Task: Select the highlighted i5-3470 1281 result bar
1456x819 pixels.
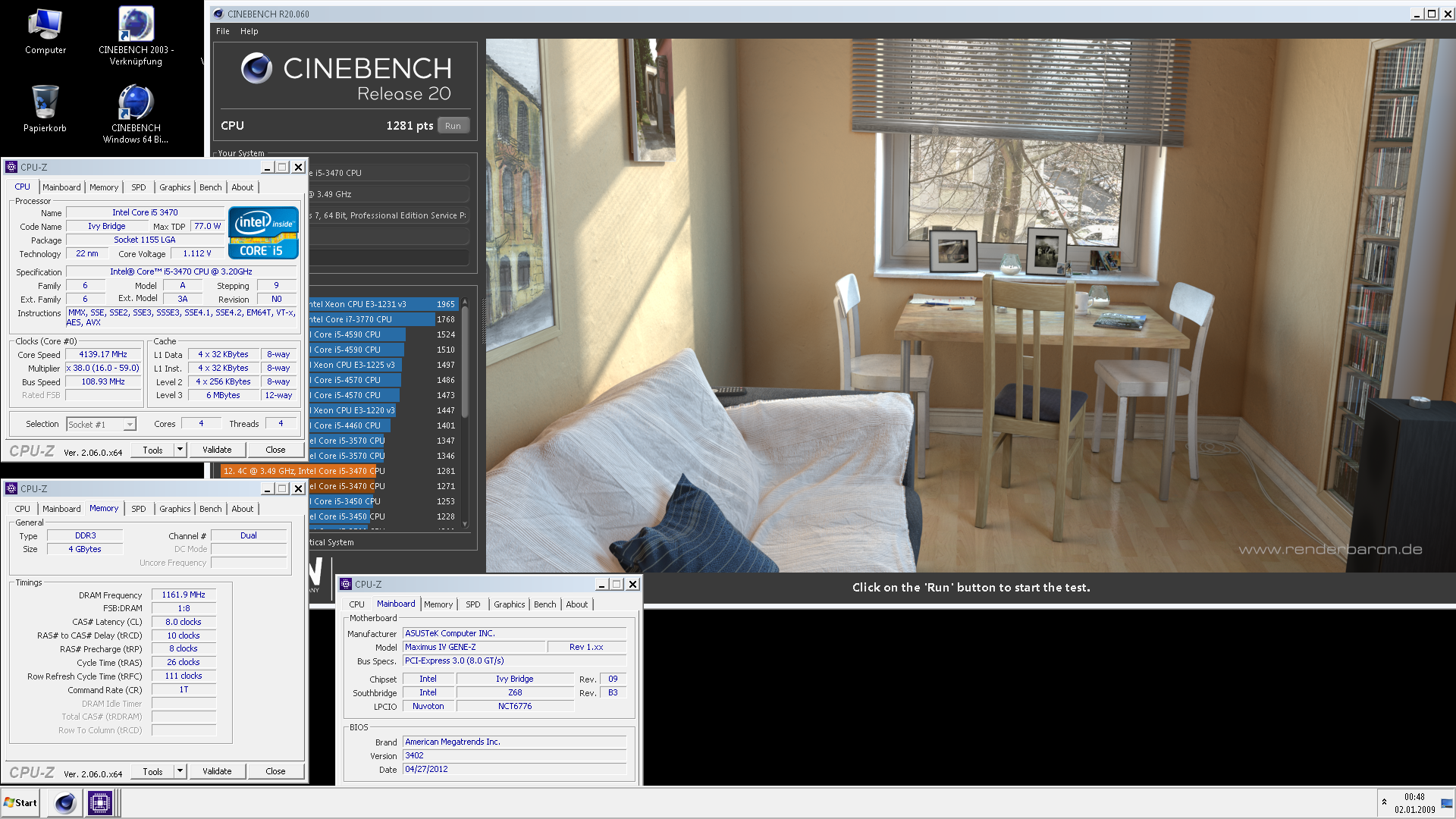Action: point(339,471)
